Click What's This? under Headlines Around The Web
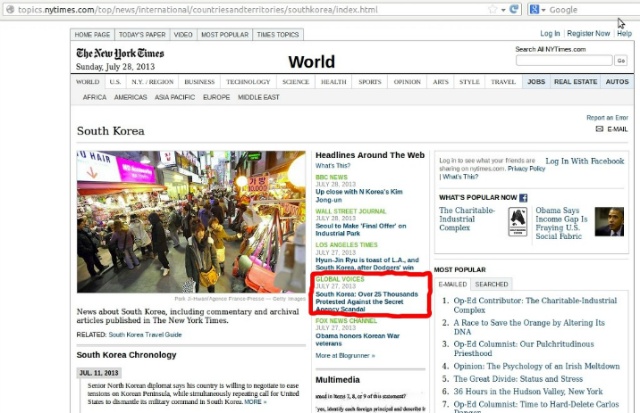Viewport: 640px width, 413px height. [333, 166]
